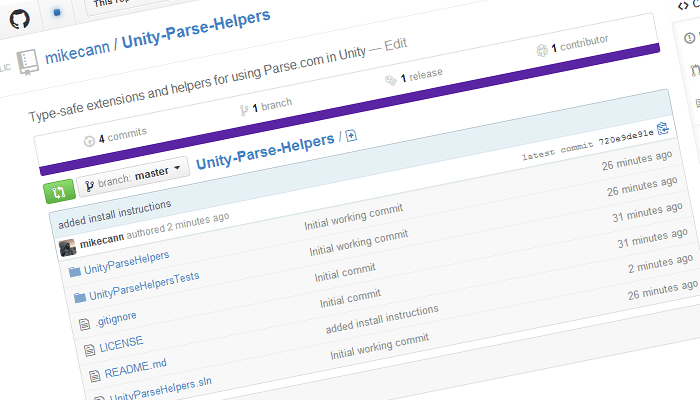This screenshot has height=400, width=700.
Task: Open the LICENSE file
Action: (x=121, y=343)
